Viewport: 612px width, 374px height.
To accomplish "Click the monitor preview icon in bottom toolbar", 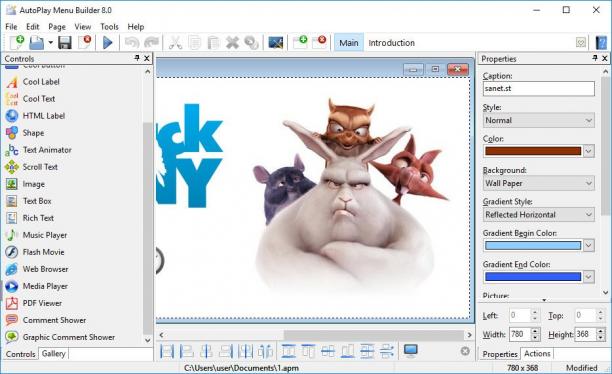I will tap(411, 351).
